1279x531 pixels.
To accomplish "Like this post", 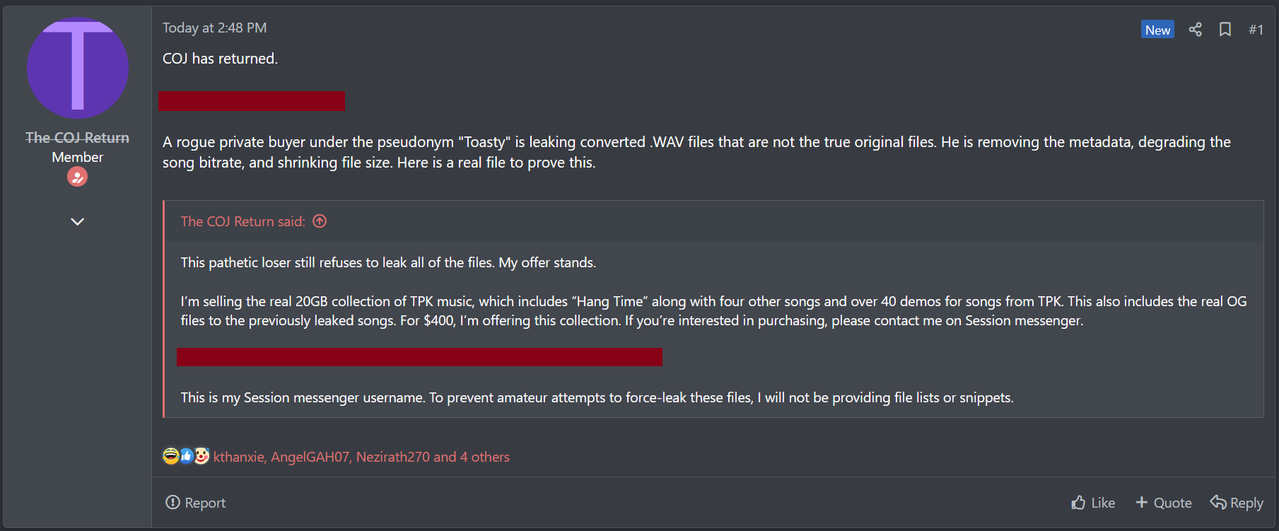I will pyautogui.click(x=1093, y=502).
